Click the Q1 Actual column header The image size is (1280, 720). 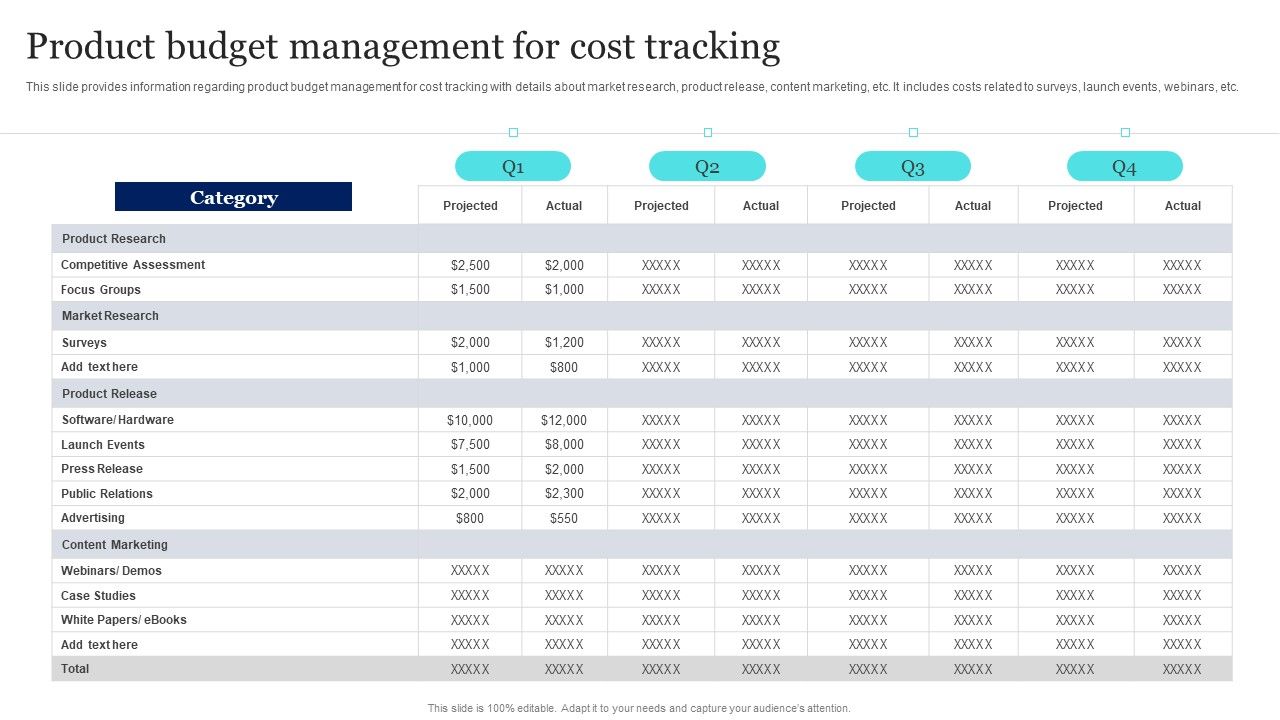564,206
